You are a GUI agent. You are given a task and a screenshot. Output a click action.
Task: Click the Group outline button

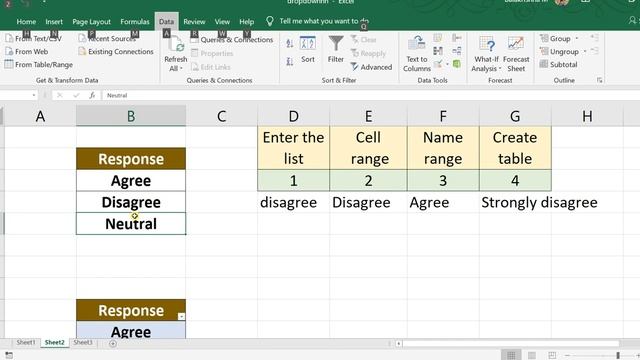click(x=556, y=38)
